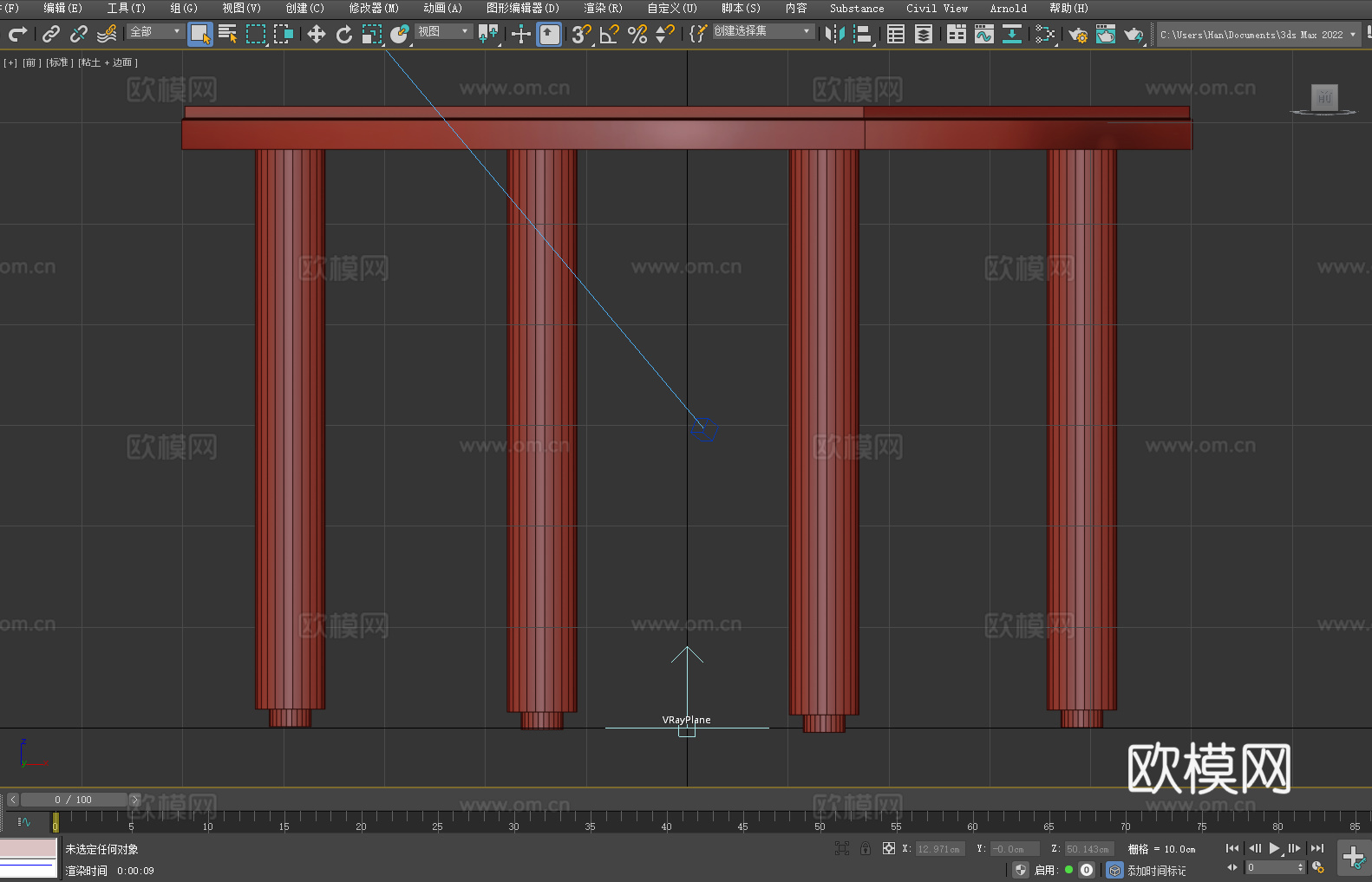Open the 编辑(E) menu
Image resolution: width=1372 pixels, height=882 pixels.
pos(62,9)
